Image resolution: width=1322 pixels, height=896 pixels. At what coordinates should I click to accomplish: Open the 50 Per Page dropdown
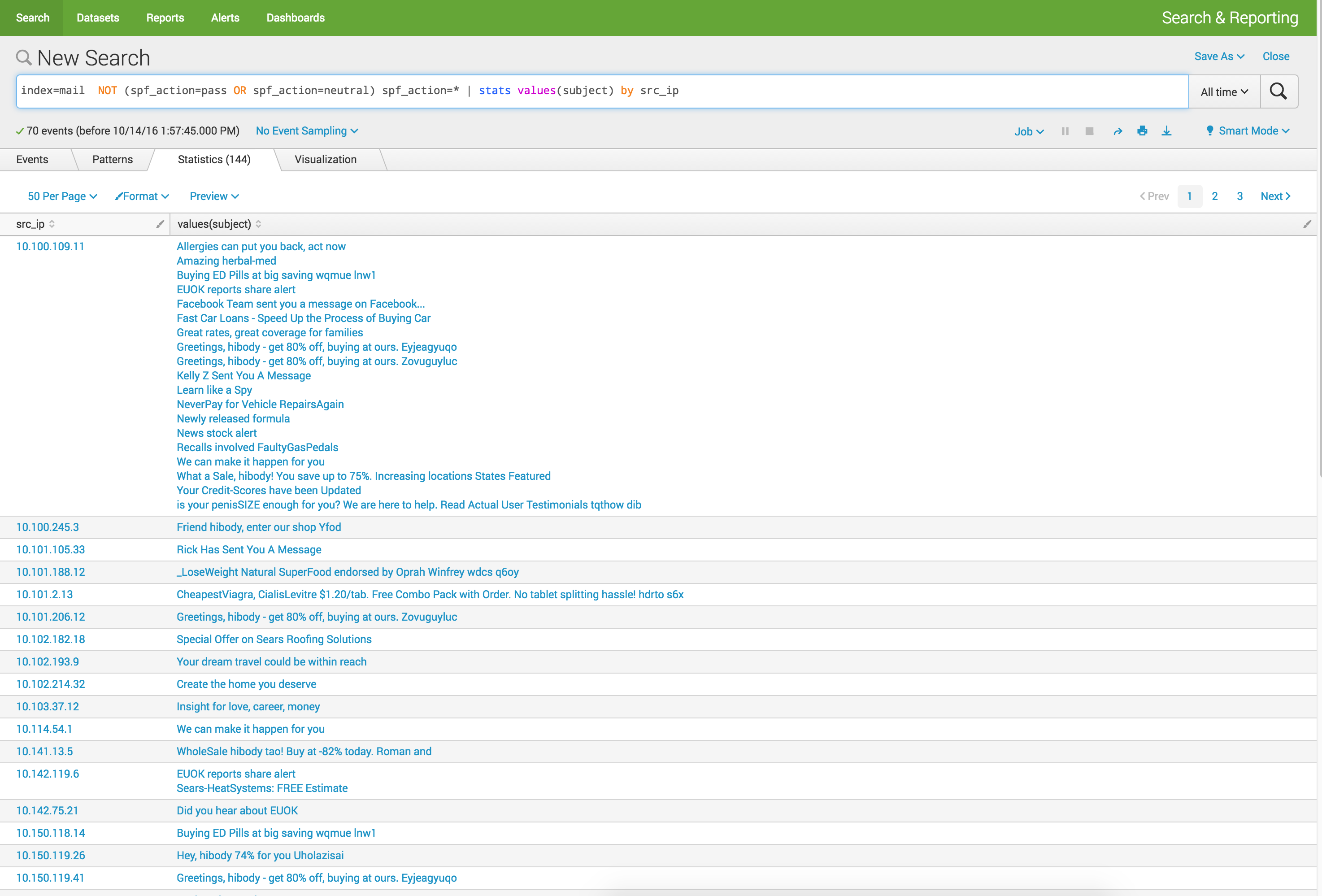pyautogui.click(x=62, y=196)
